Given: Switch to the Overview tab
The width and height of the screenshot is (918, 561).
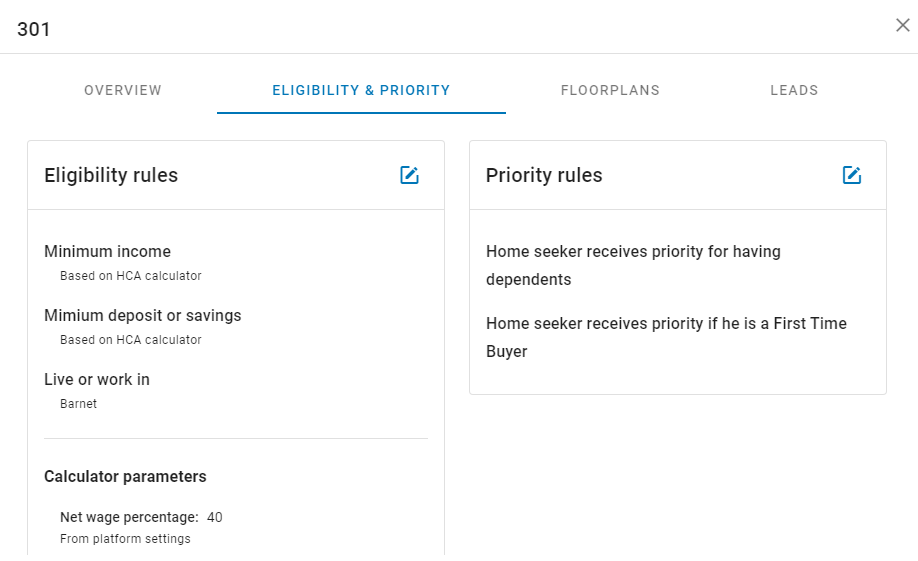Looking at the screenshot, I should point(123,90).
